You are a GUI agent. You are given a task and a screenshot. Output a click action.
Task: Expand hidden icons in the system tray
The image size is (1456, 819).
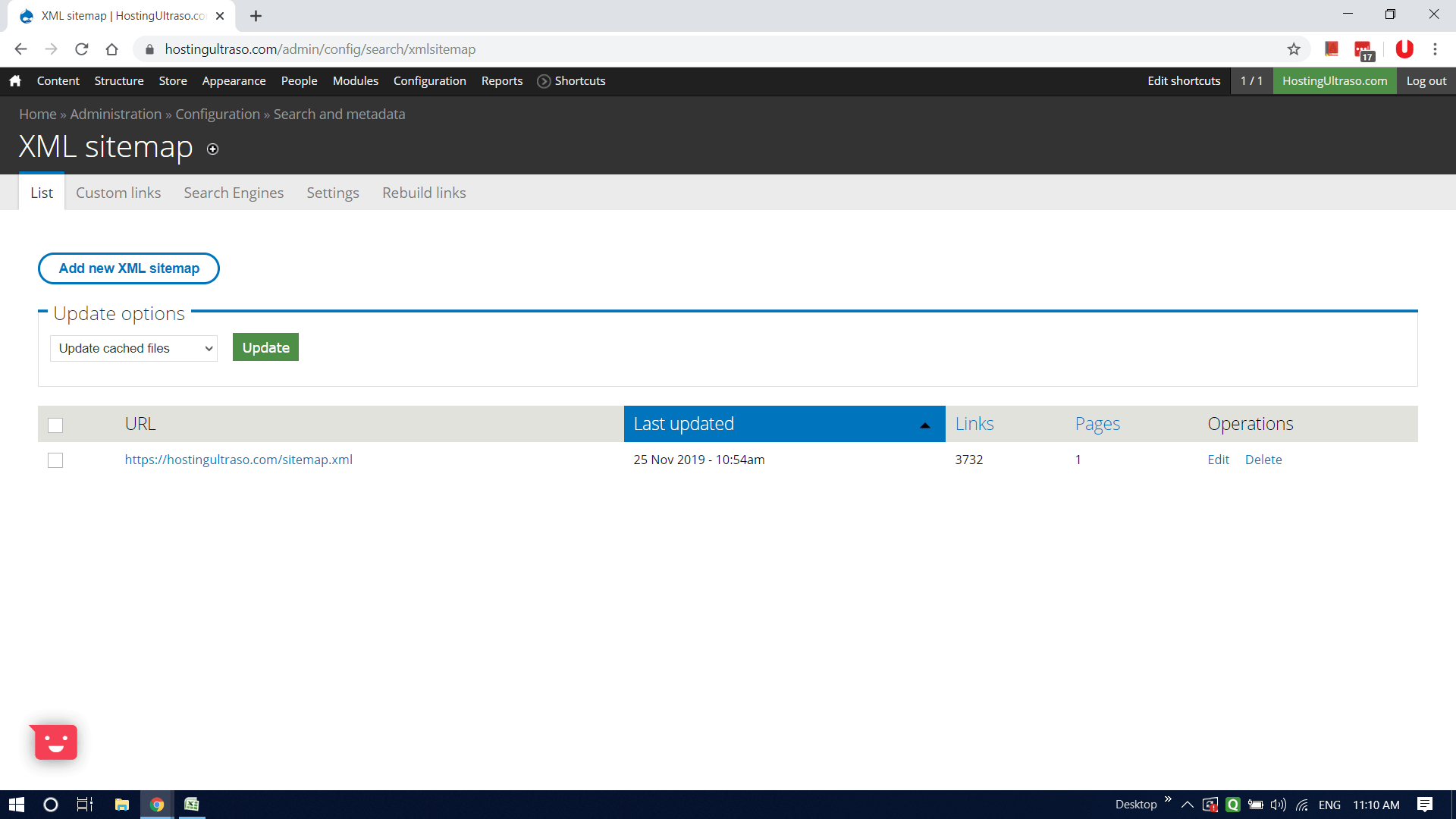pyautogui.click(x=1188, y=805)
